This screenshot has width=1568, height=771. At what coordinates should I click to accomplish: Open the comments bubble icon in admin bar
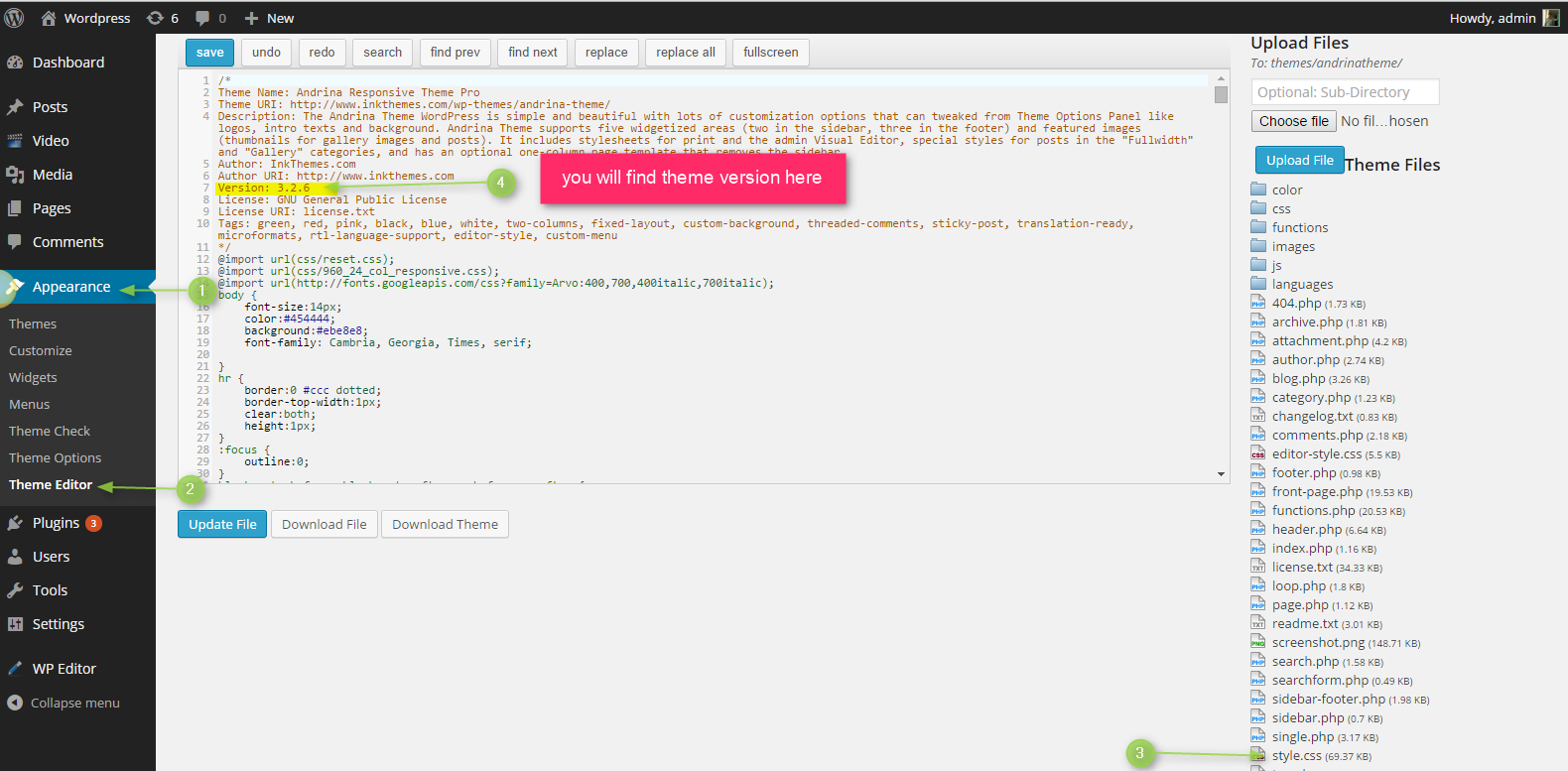pyautogui.click(x=202, y=18)
